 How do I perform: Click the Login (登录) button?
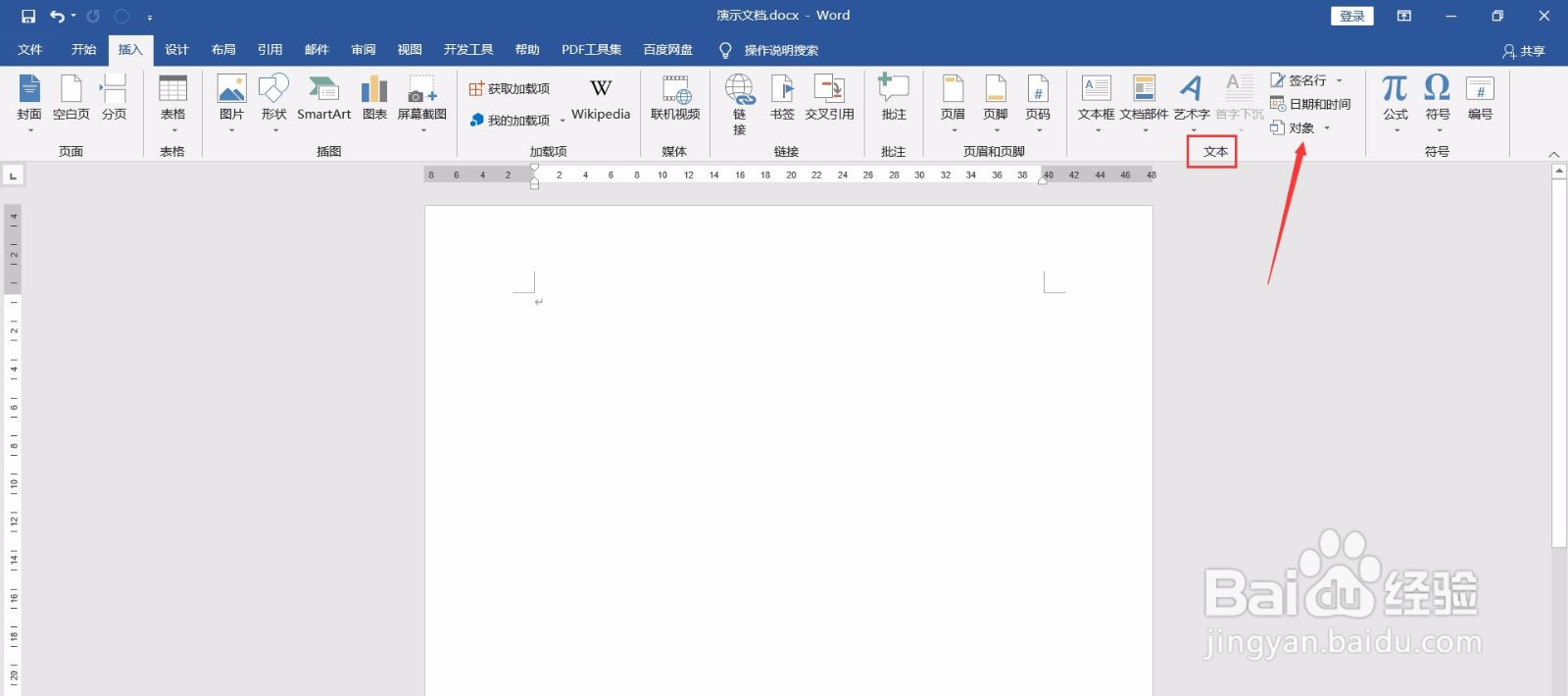(1352, 16)
